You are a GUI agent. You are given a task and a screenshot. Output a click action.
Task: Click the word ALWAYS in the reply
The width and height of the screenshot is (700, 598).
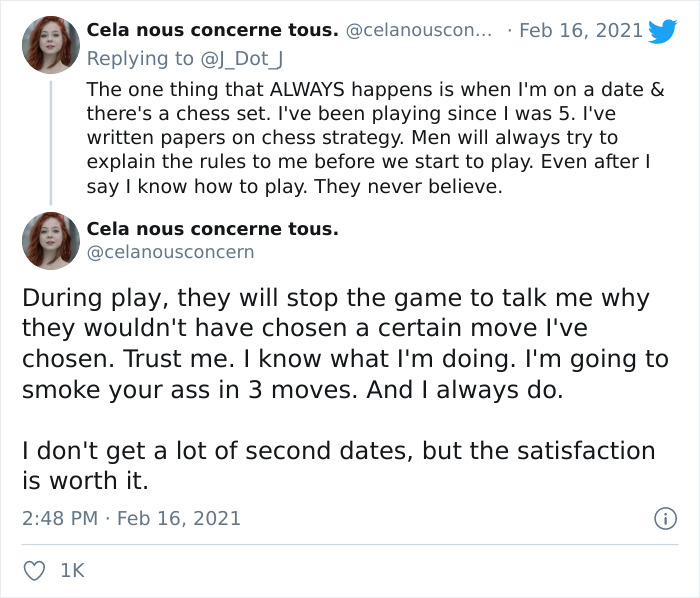pyautogui.click(x=307, y=90)
